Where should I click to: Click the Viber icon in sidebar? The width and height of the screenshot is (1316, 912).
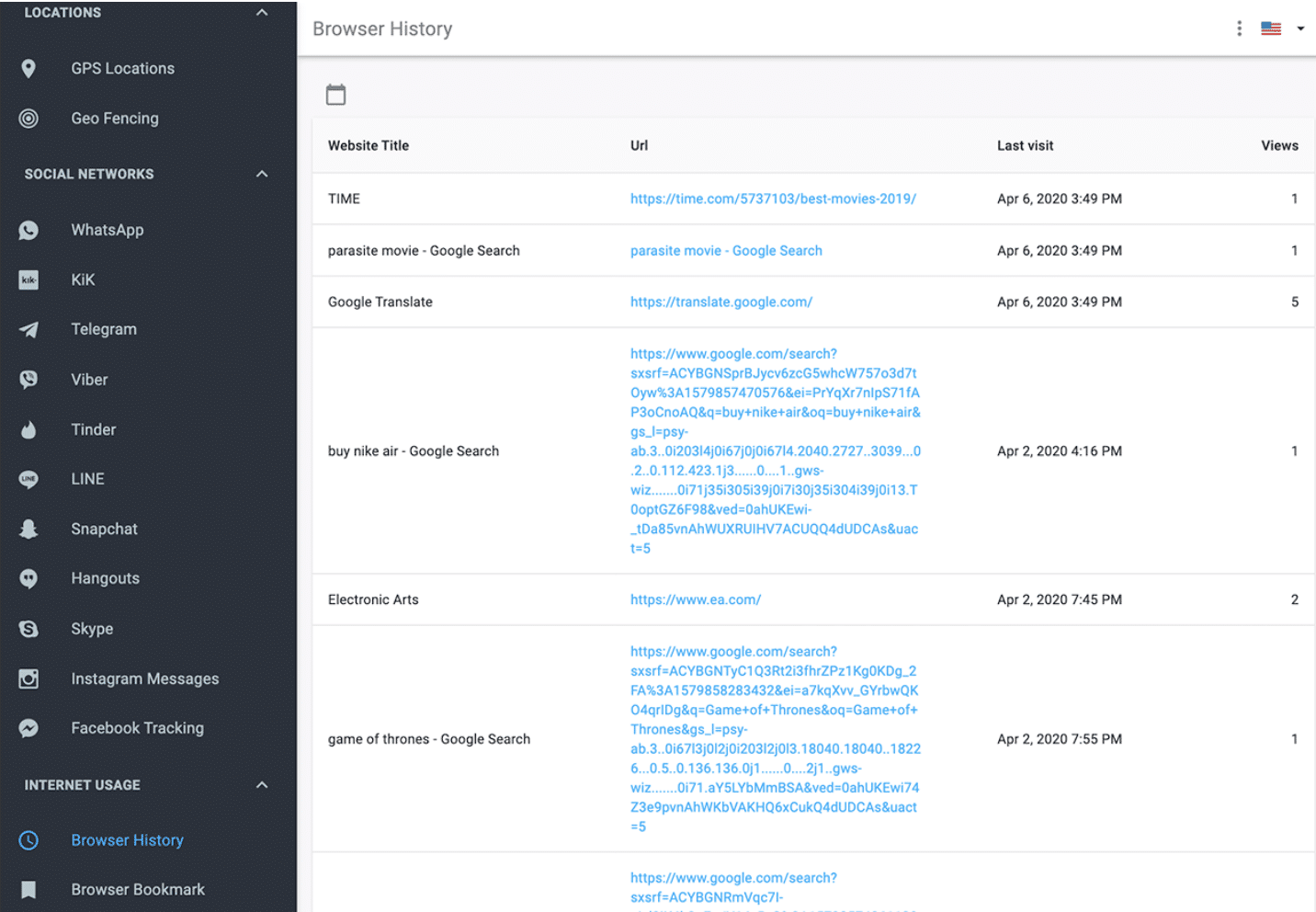pyautogui.click(x=28, y=380)
